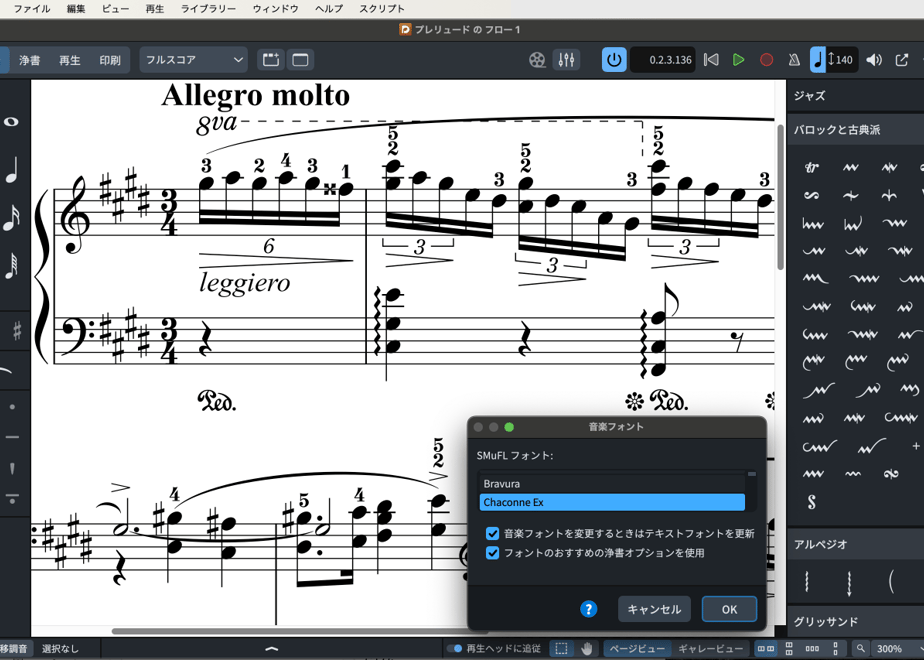924x660 pixels.
Task: Insert the trill ornament from Baroque section
Action: tap(812, 168)
